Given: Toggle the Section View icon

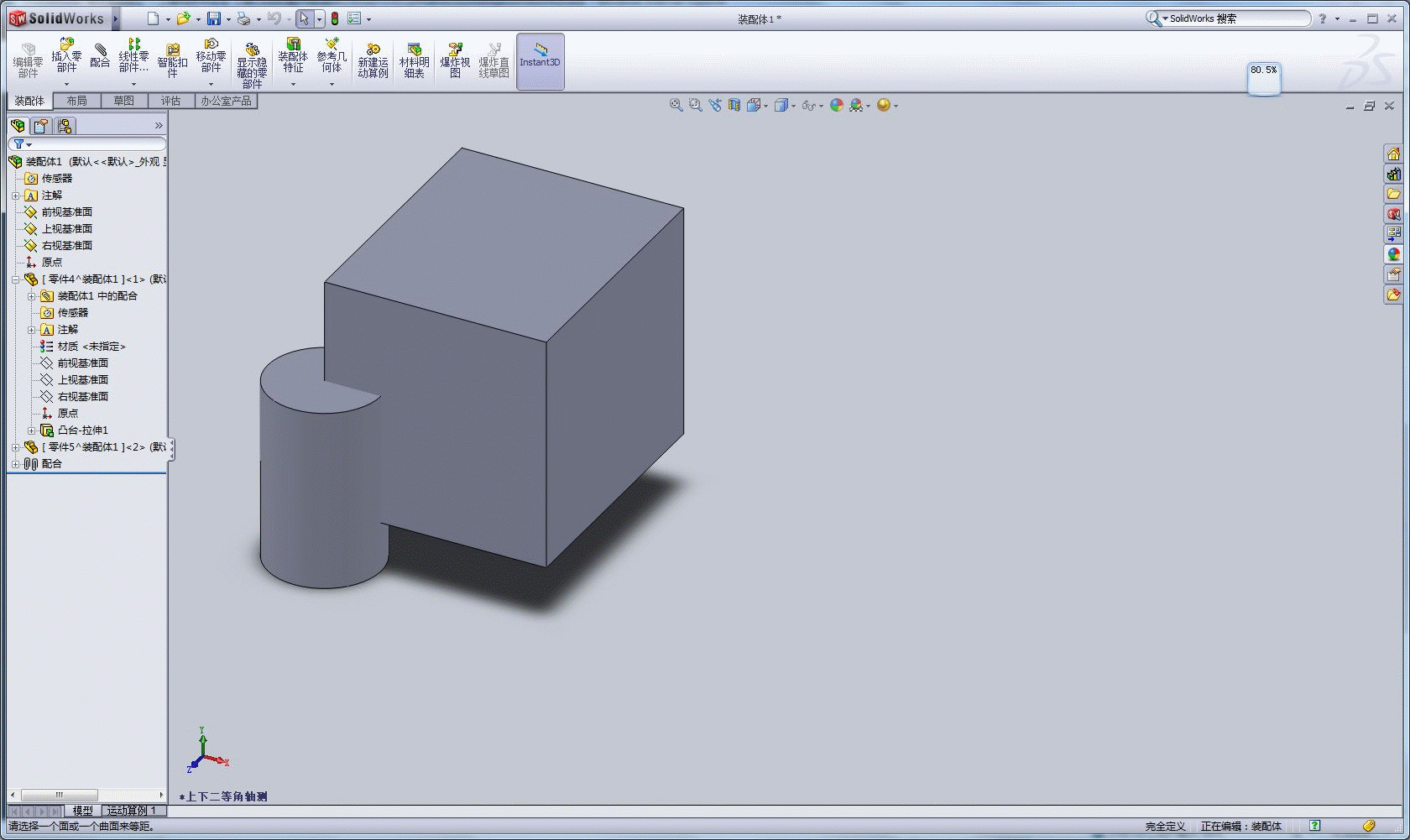Looking at the screenshot, I should 734,105.
